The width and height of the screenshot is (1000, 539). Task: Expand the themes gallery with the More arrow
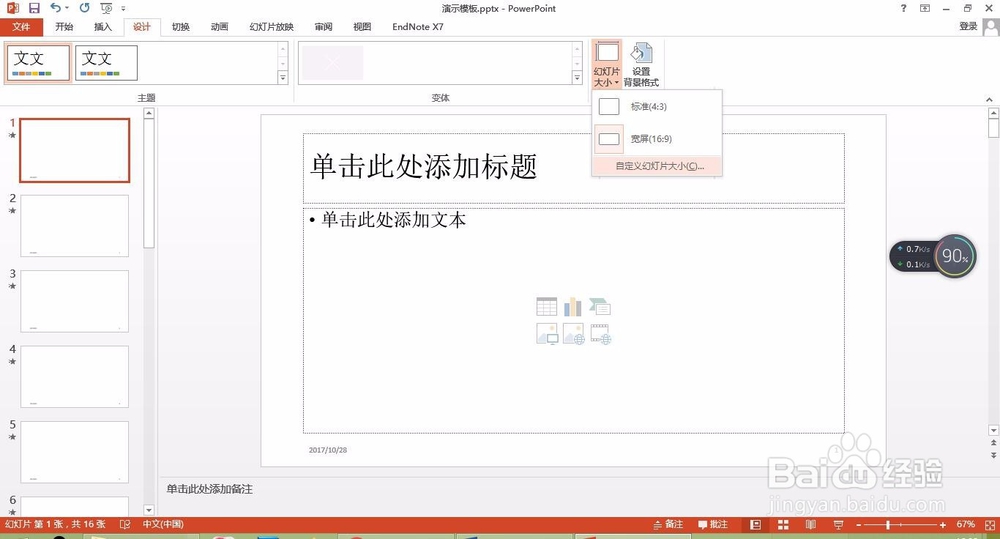tap(283, 77)
